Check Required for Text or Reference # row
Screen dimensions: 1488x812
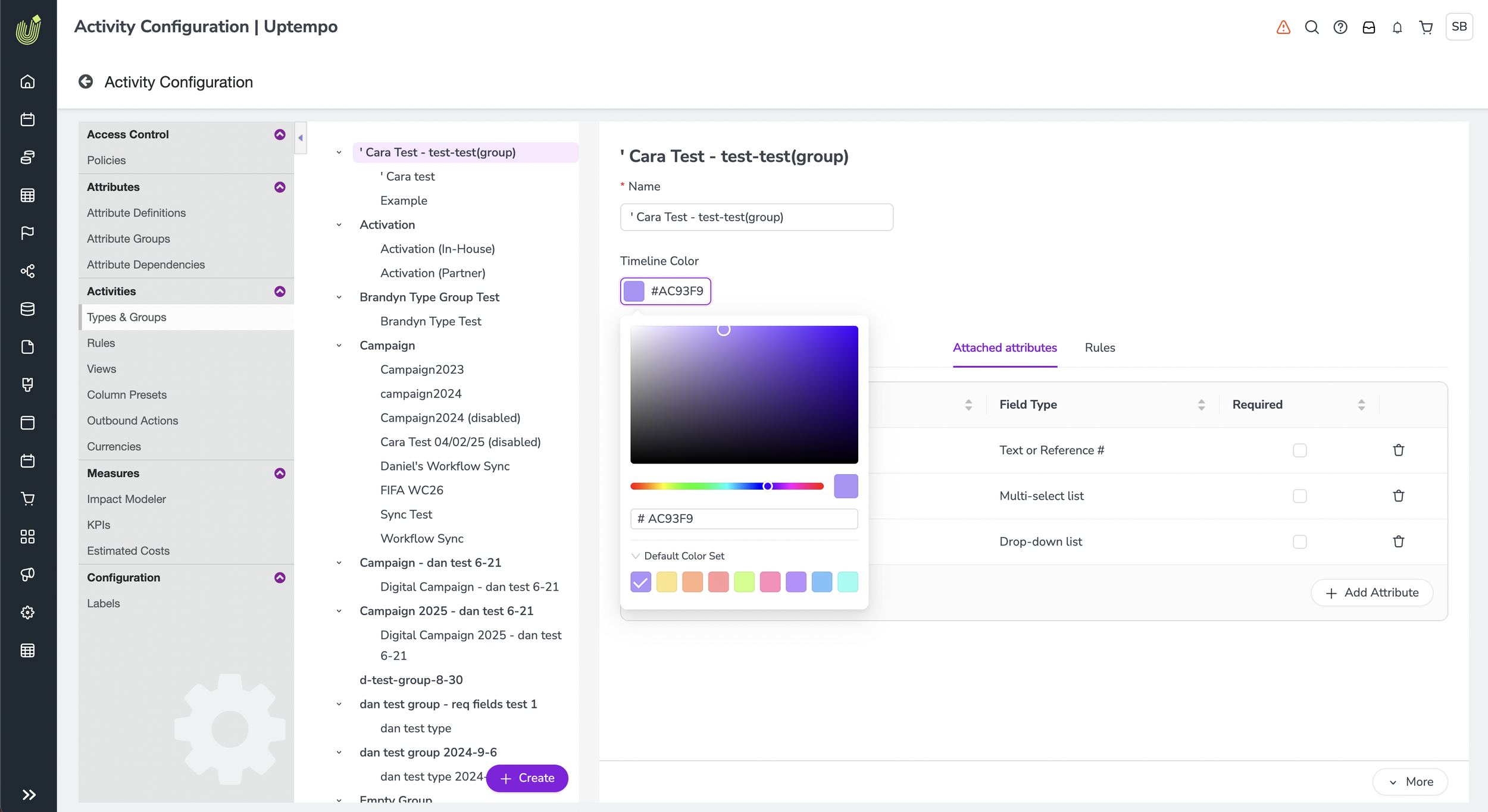[1299, 450]
